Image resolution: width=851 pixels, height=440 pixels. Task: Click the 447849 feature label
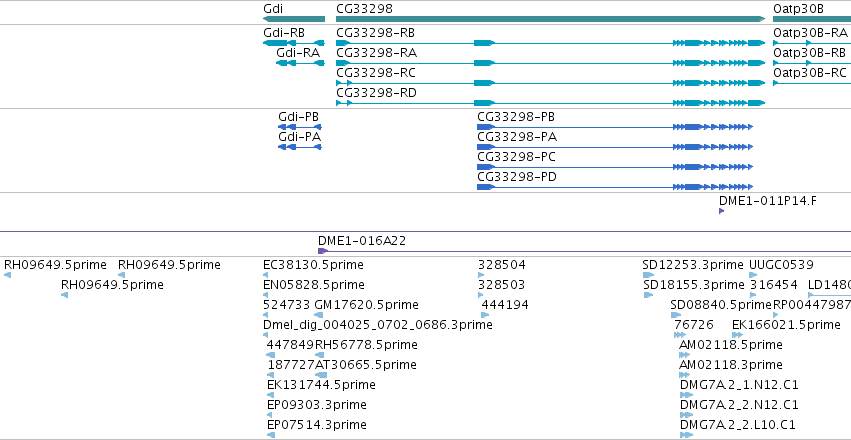[x=290, y=345]
